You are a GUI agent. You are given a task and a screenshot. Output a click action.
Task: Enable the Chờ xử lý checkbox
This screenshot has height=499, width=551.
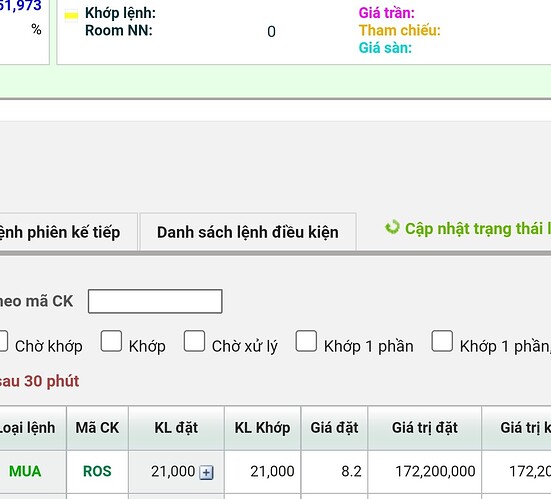point(194,341)
